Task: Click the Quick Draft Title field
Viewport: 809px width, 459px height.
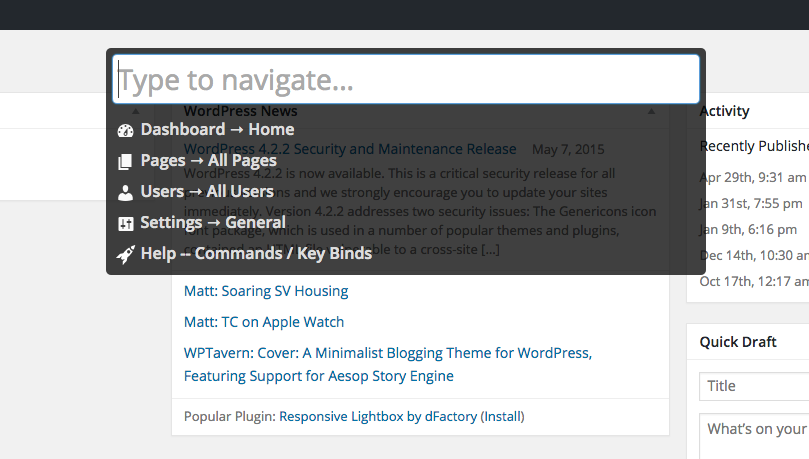Action: point(754,386)
